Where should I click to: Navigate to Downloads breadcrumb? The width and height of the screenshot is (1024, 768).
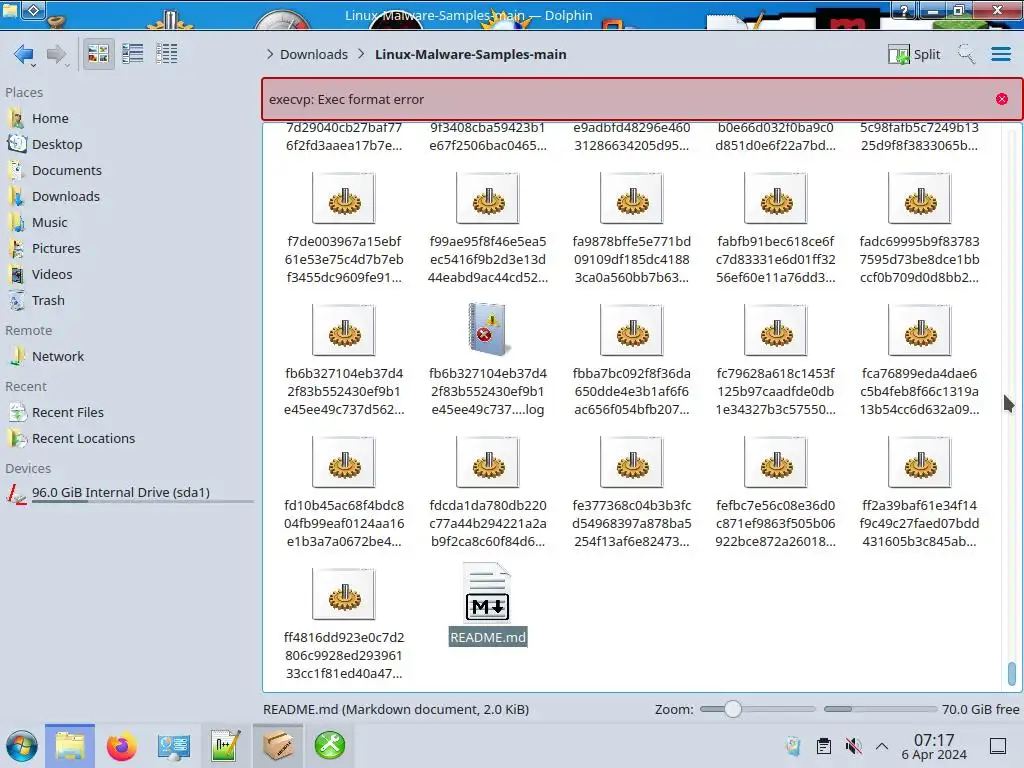click(313, 54)
